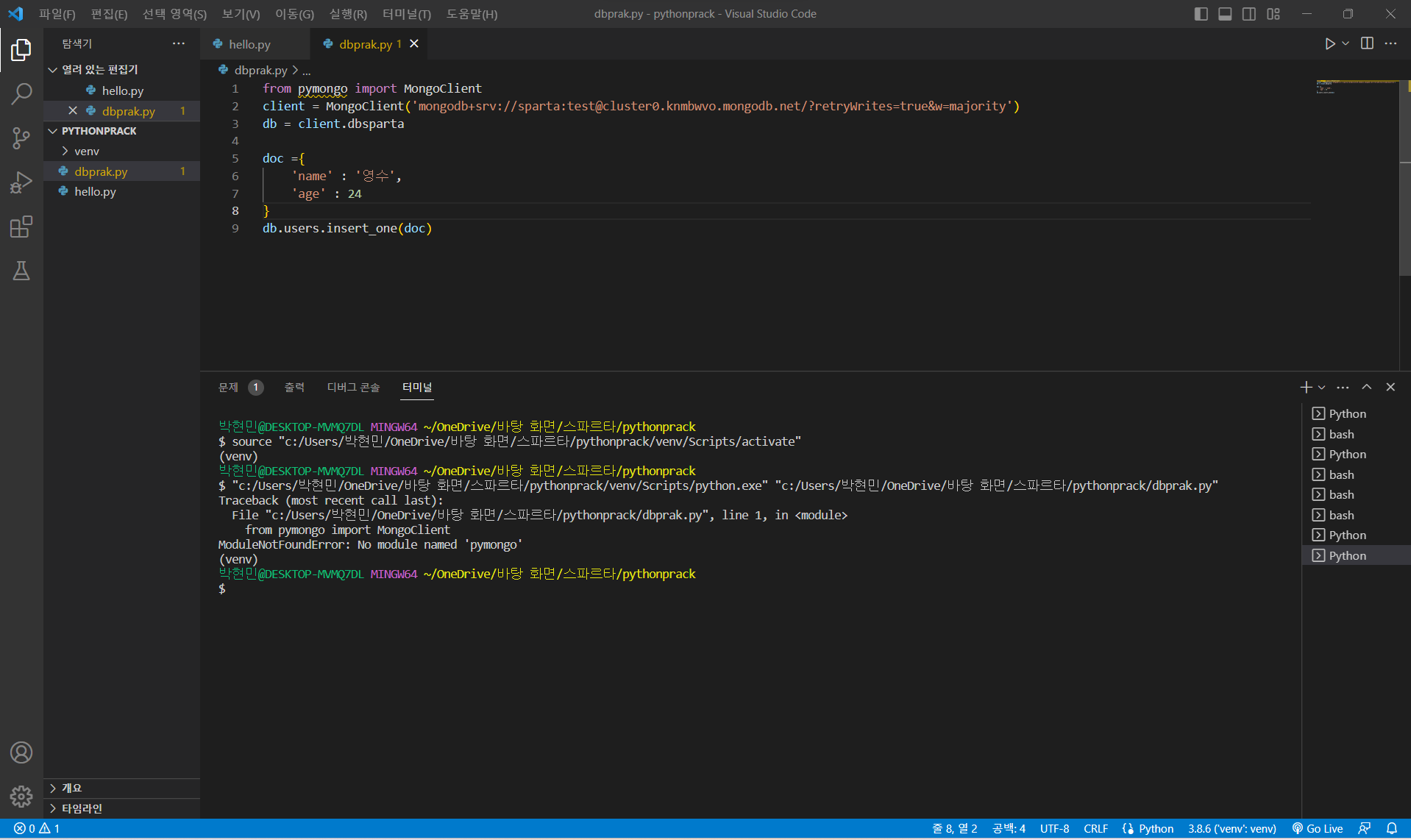The image size is (1411, 840).
Task: Open the Extensions view
Action: 21,227
